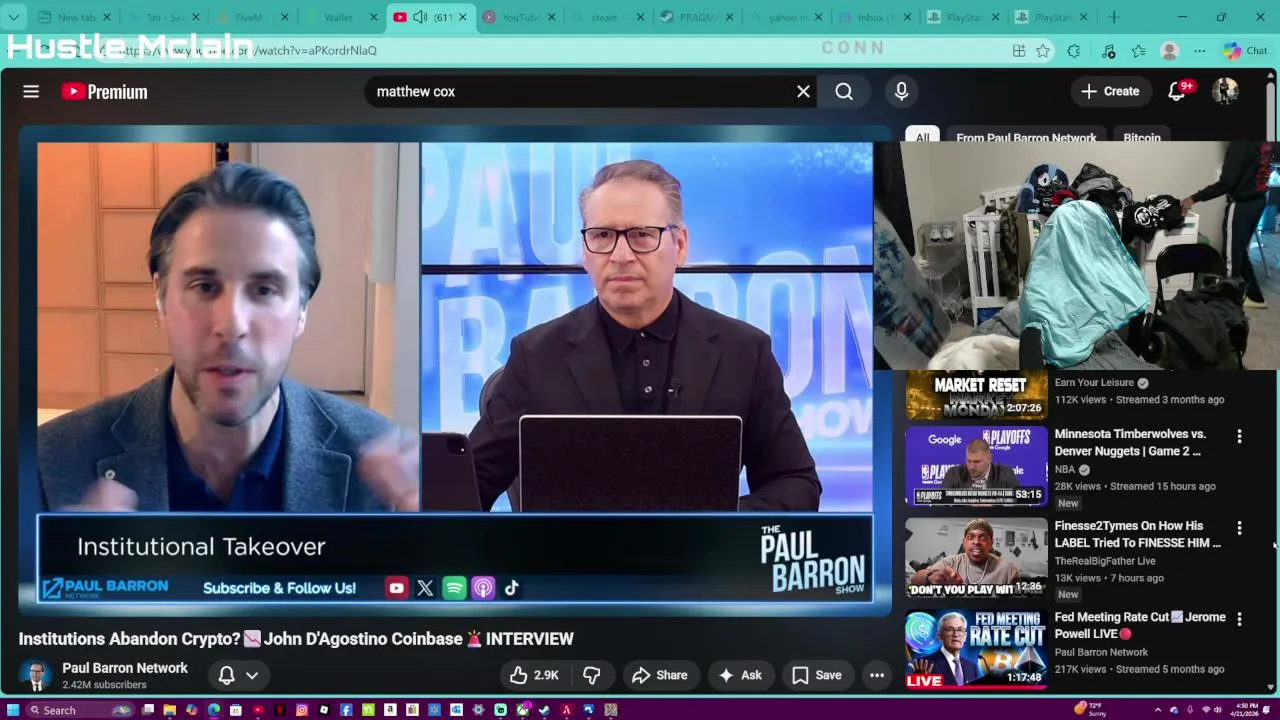This screenshot has height=720, width=1280.
Task: Share the video
Action: click(659, 675)
